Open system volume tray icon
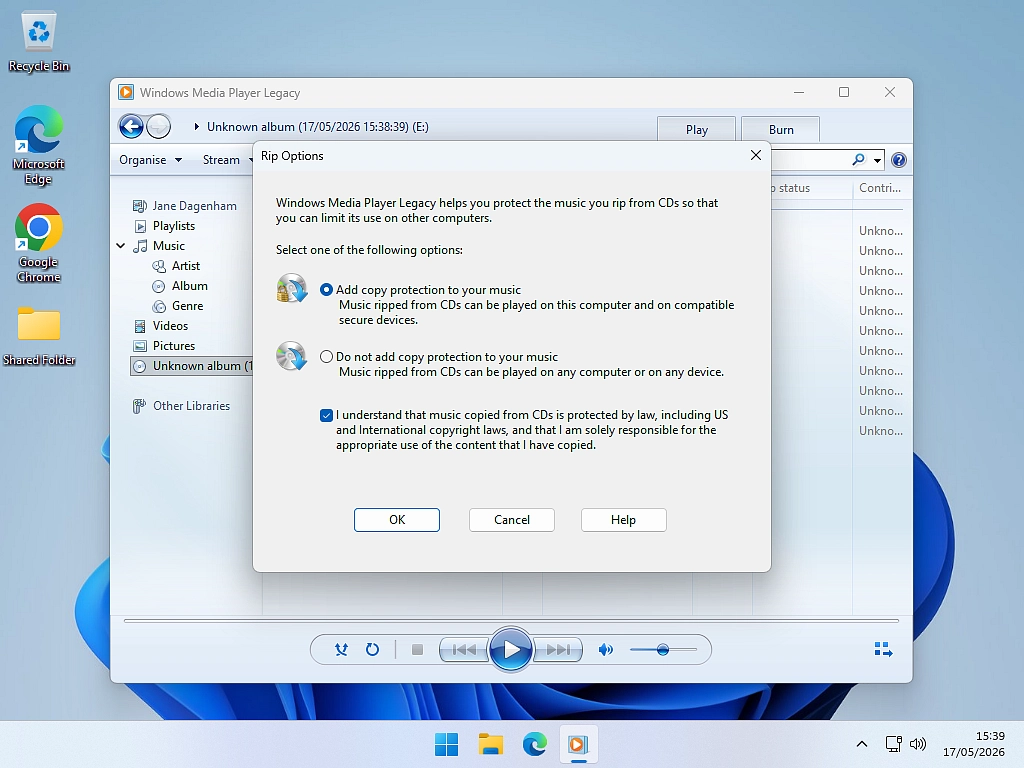 coord(918,744)
